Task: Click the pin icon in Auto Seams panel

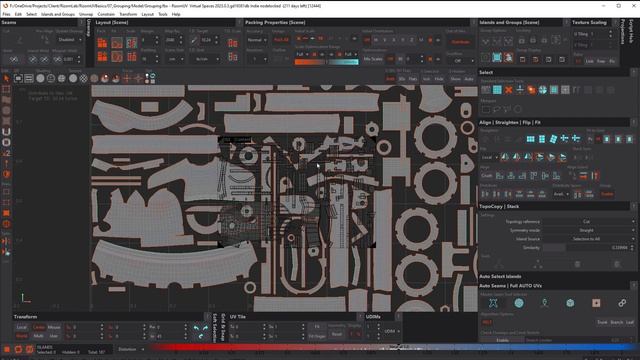Action: tap(544, 303)
